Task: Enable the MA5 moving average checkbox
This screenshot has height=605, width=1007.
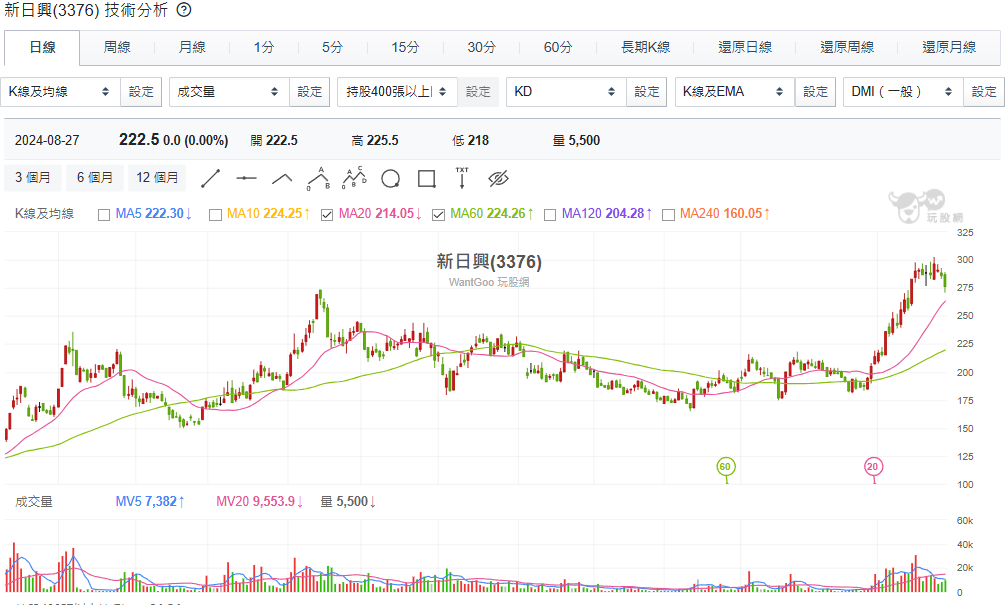Action: pos(104,214)
